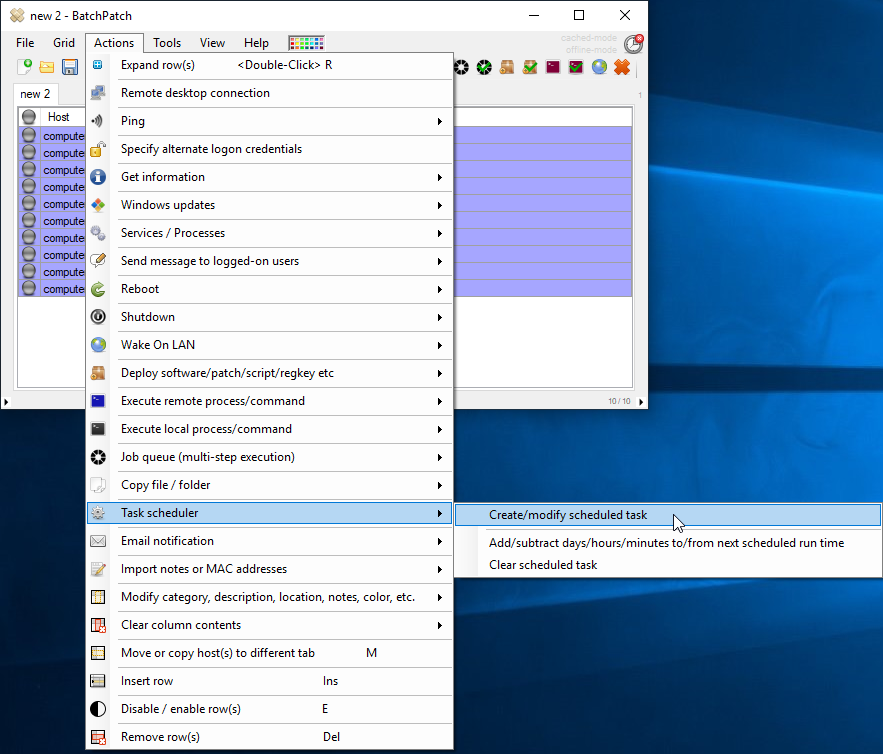Click the Shutdown power icon
The image size is (883, 754).
point(98,317)
